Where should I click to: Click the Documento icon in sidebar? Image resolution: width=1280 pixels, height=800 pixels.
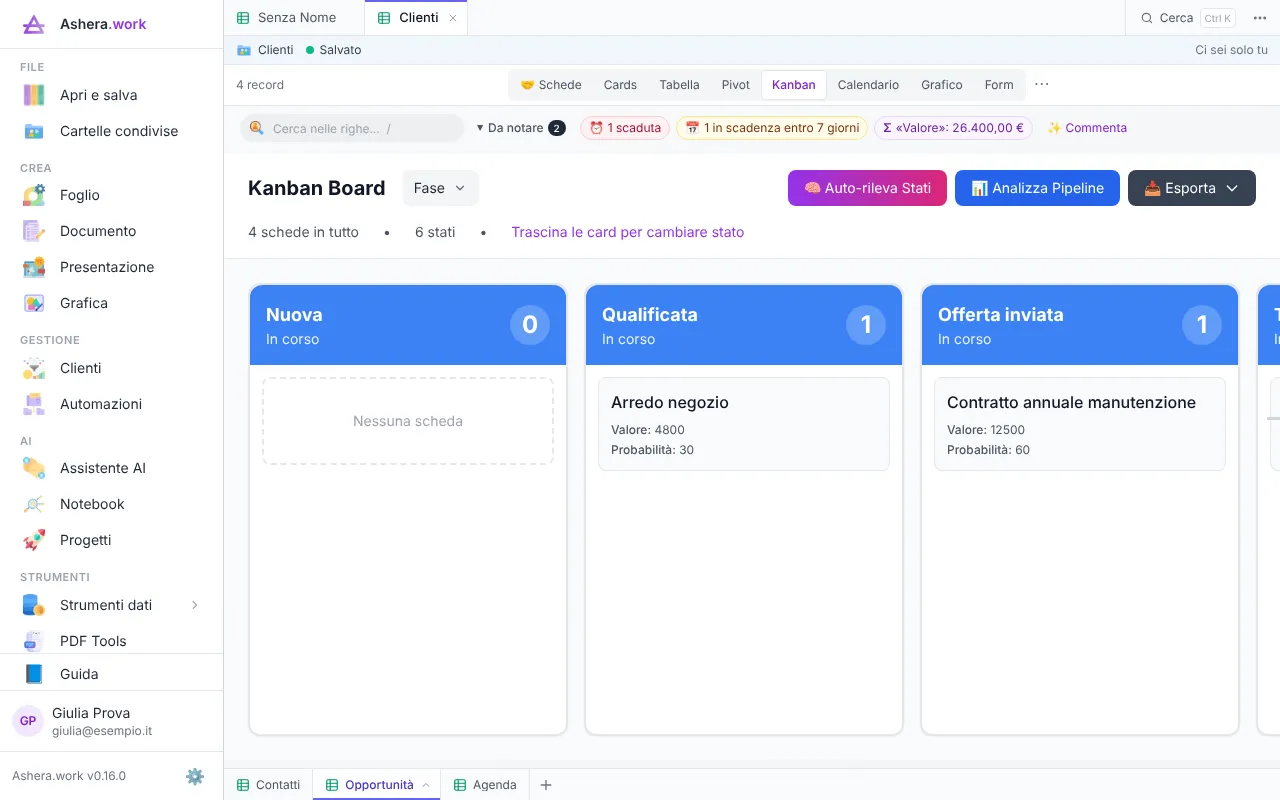click(34, 231)
